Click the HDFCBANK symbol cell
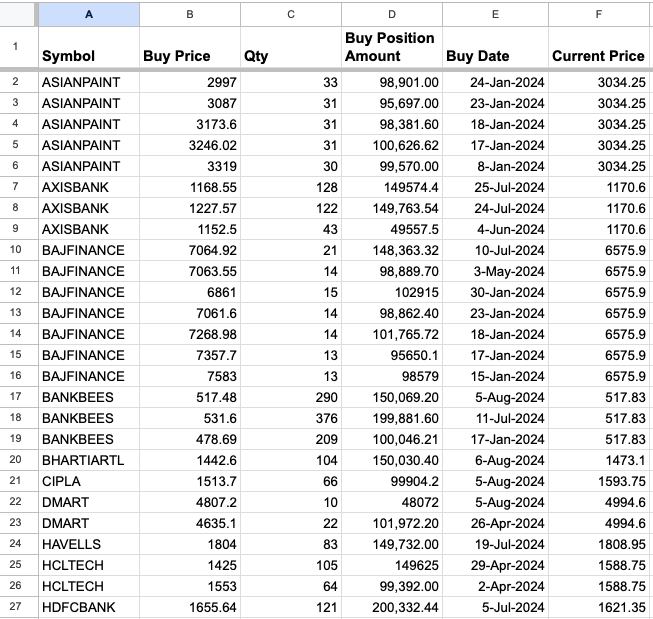 (x=89, y=607)
